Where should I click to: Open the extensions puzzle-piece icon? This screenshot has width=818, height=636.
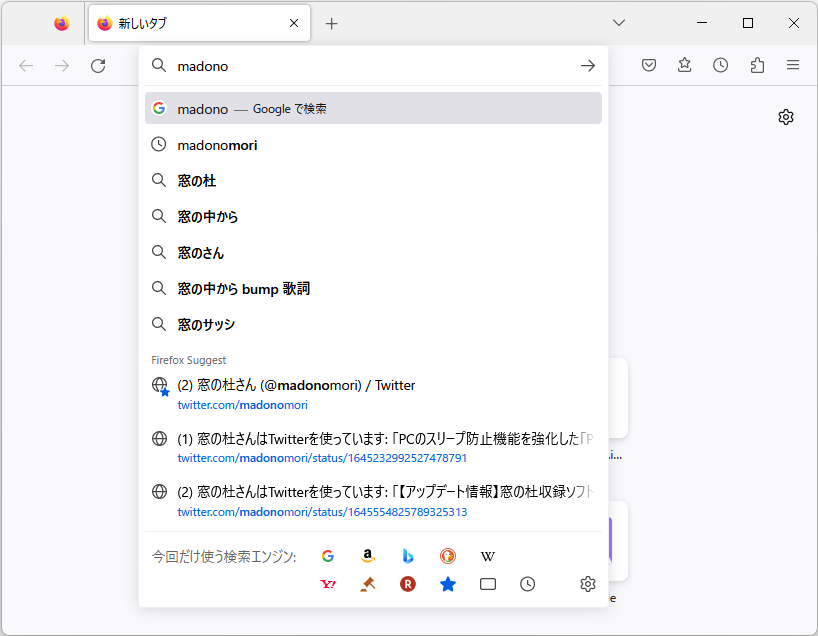click(x=757, y=64)
